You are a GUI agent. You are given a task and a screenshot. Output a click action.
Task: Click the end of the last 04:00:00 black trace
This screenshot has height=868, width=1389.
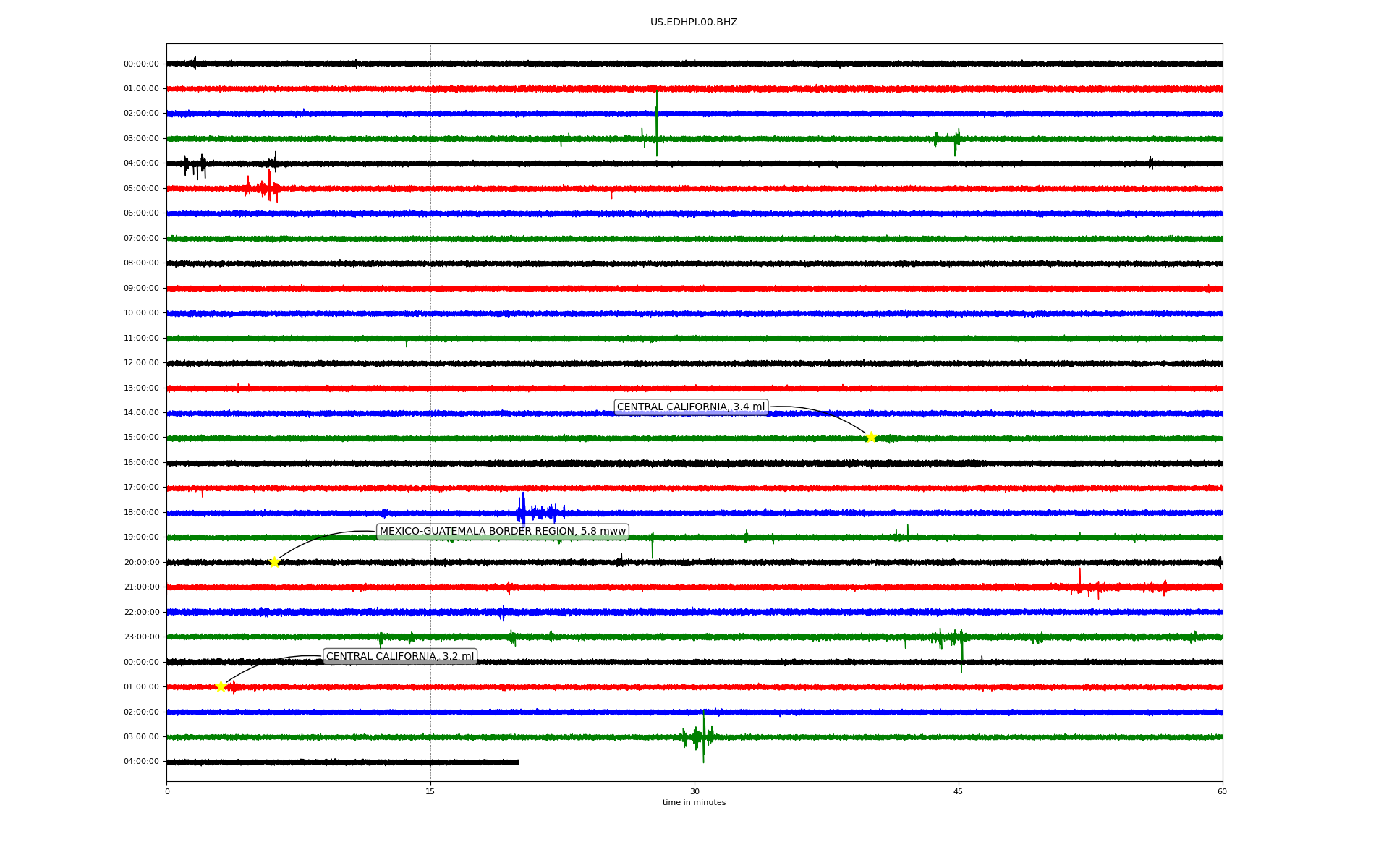[517, 762]
